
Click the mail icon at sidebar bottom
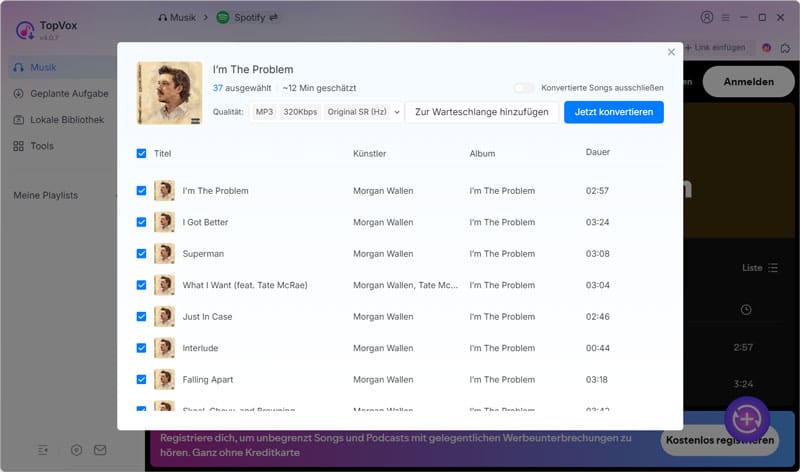(x=100, y=450)
